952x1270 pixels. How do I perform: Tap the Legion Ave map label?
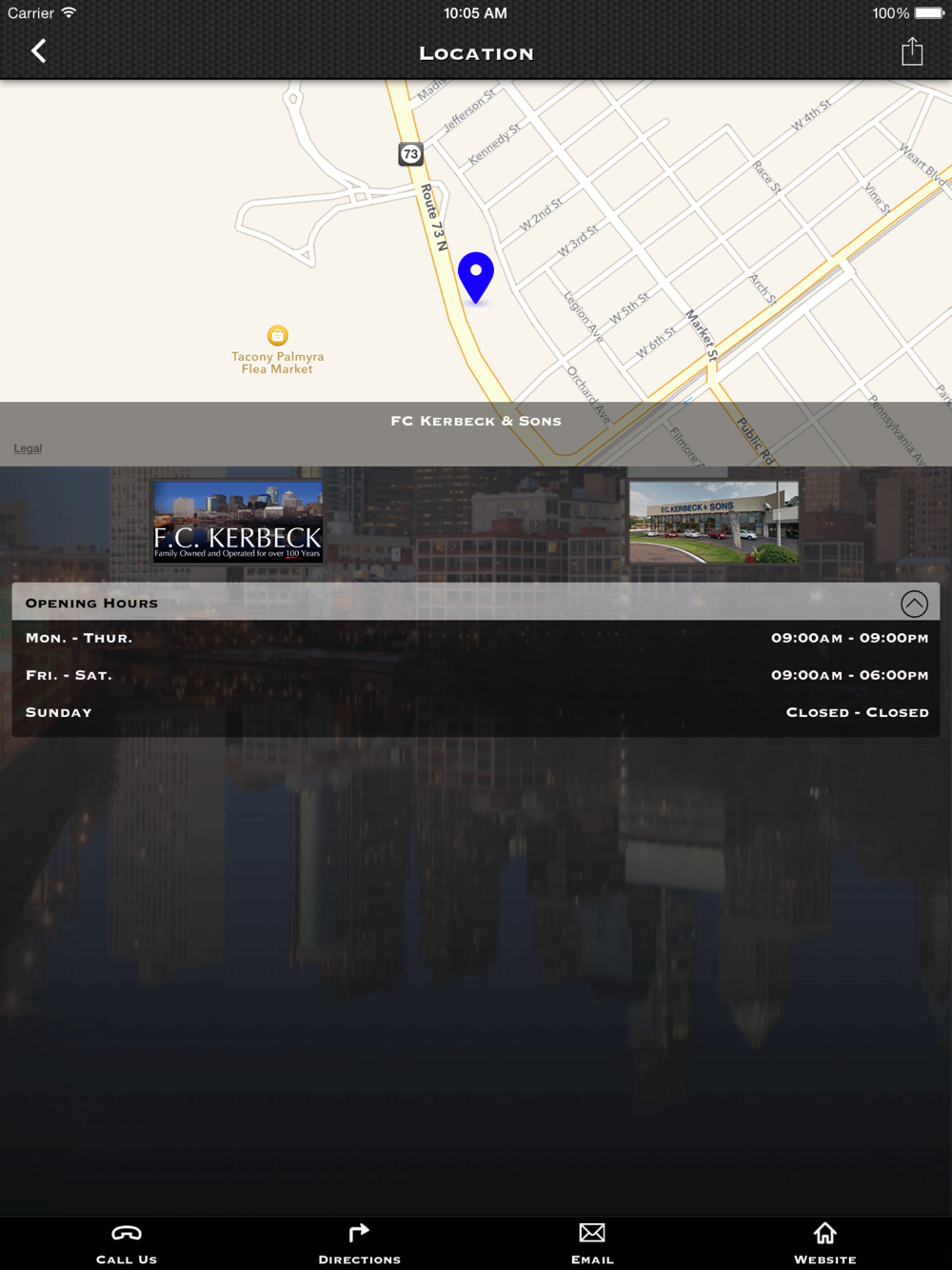pyautogui.click(x=584, y=316)
